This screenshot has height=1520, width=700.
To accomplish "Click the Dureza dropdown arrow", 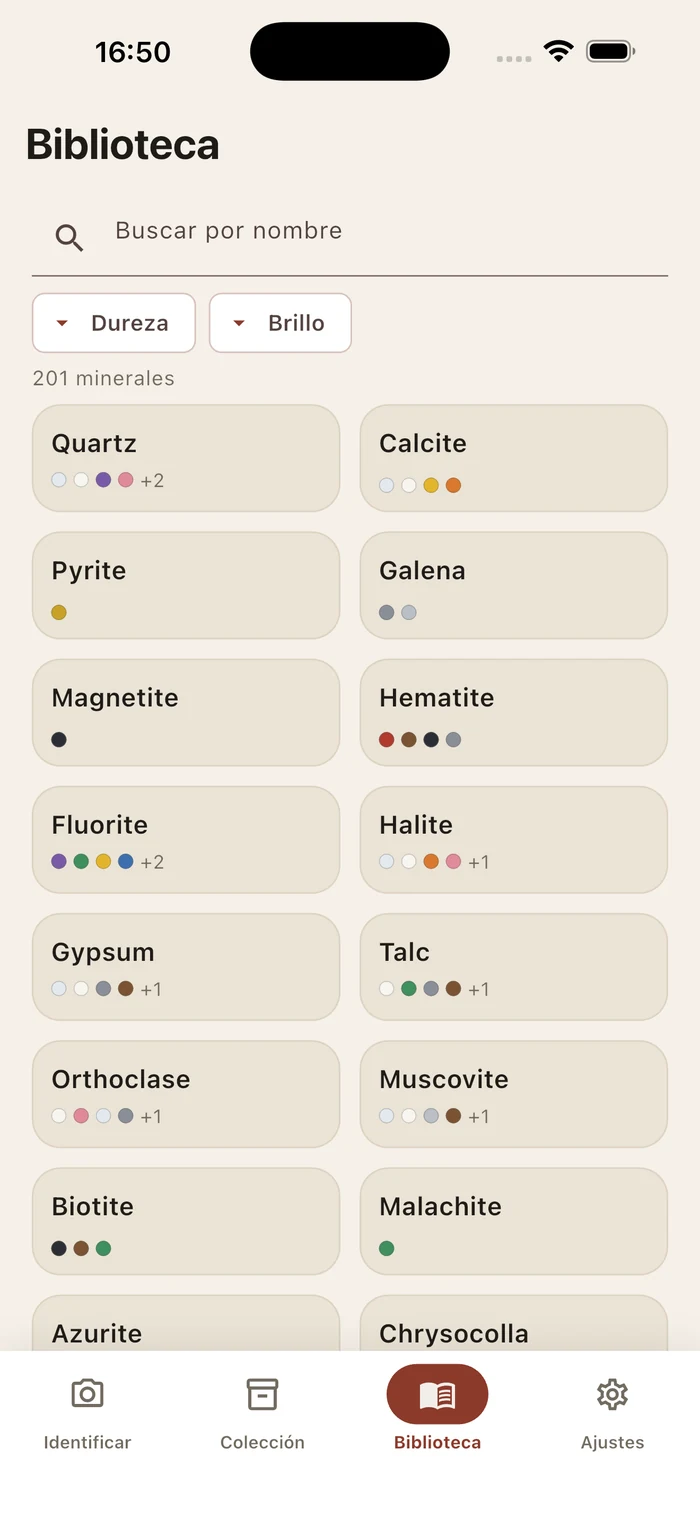I will click(62, 323).
